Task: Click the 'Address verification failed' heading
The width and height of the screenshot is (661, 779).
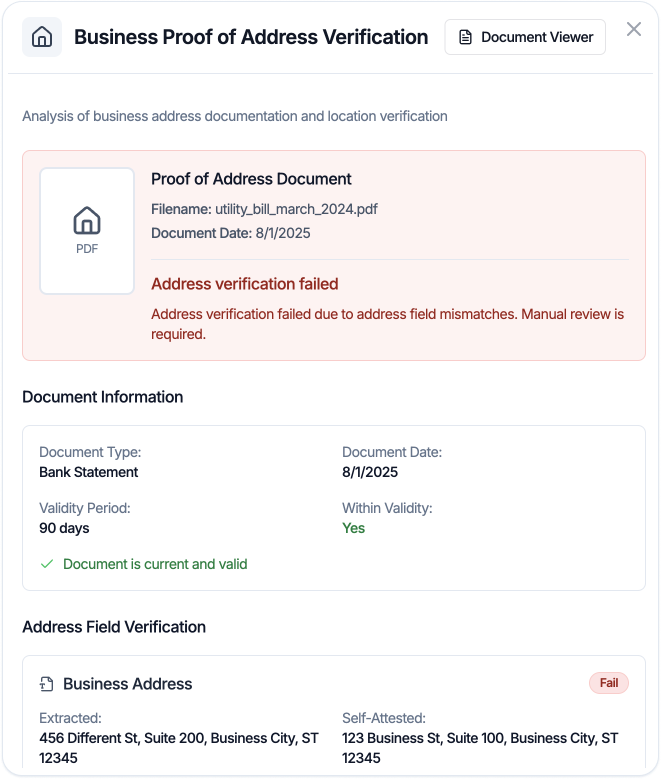Action: (245, 284)
